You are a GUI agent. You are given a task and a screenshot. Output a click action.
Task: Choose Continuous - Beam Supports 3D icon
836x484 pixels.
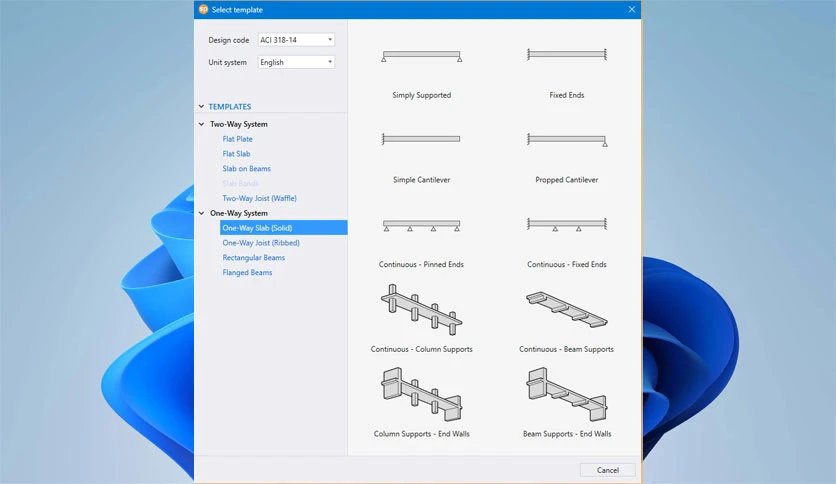(x=567, y=310)
